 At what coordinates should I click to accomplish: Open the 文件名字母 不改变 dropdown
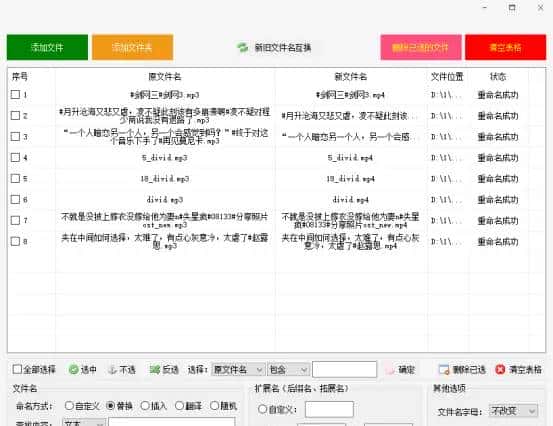pyautogui.click(x=513, y=411)
